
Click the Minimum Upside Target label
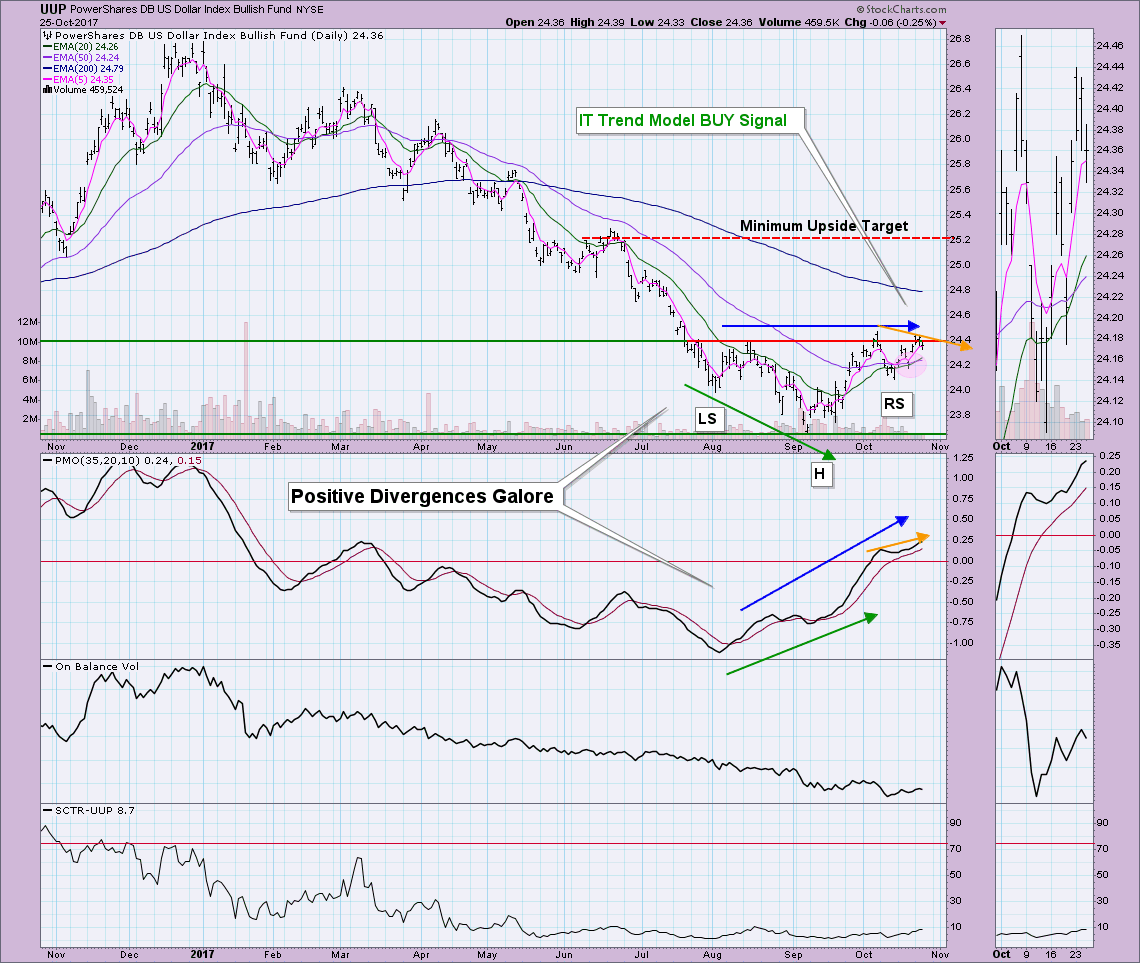pyautogui.click(x=824, y=226)
